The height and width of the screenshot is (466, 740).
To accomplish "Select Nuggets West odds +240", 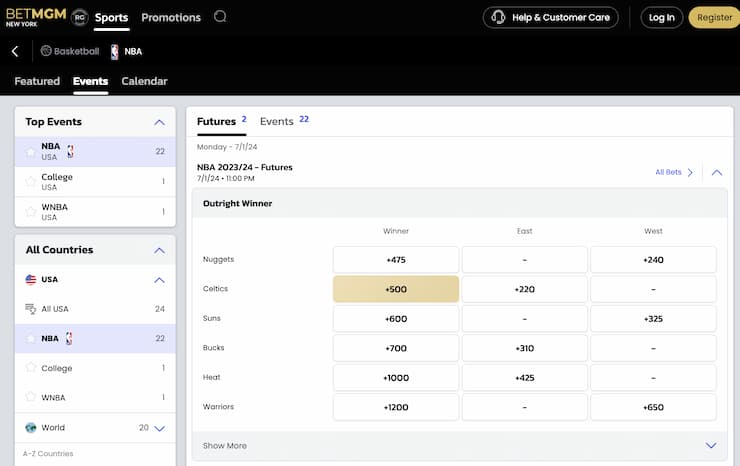I will tap(653, 260).
